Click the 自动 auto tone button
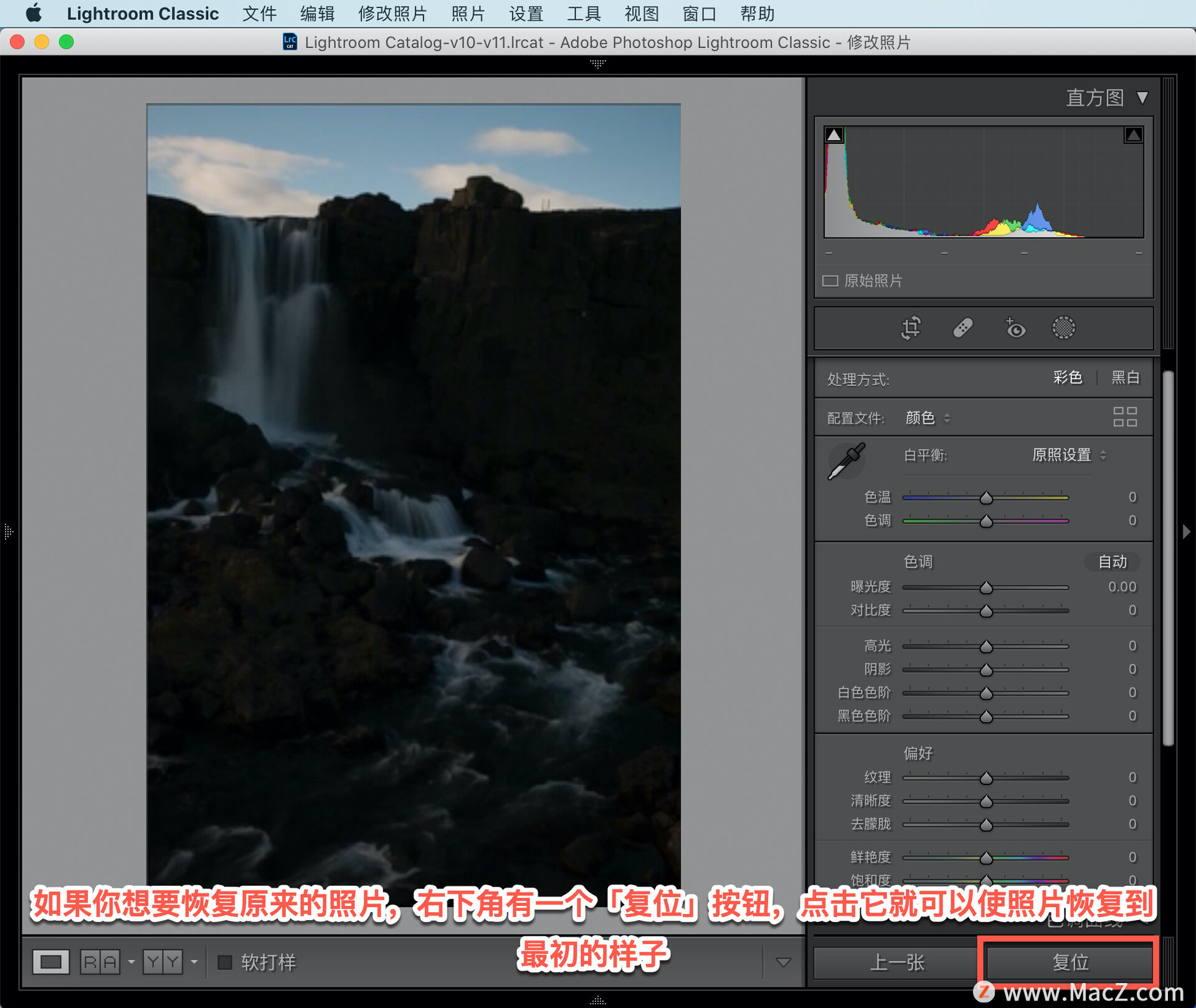1196x1008 pixels. coord(1113,562)
